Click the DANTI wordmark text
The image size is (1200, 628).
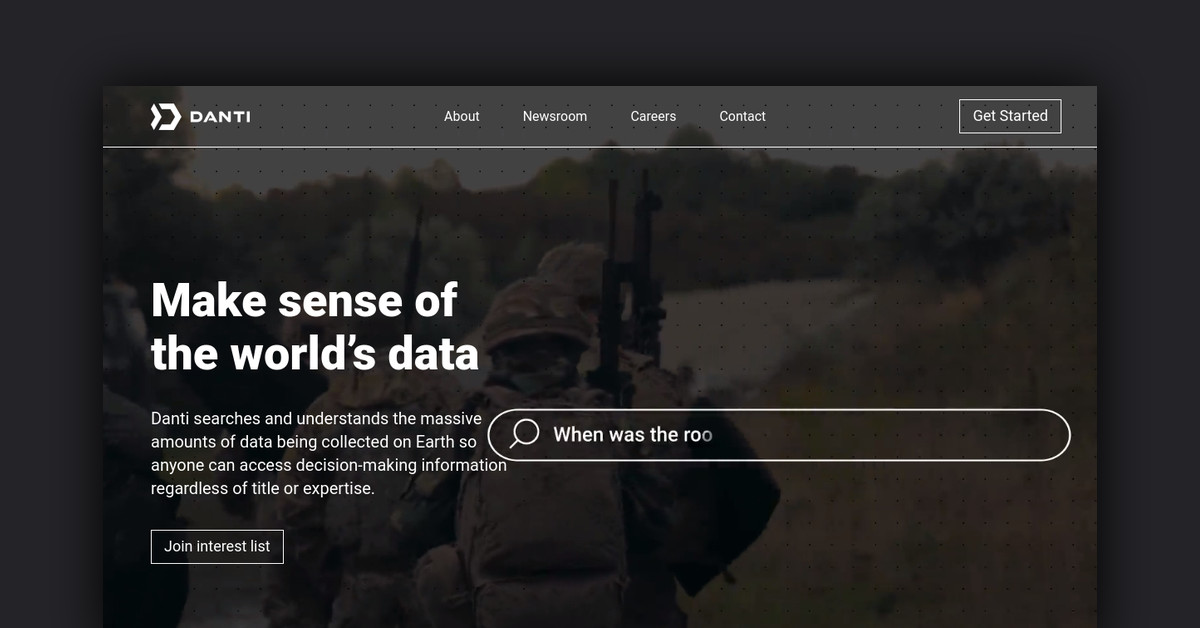219,117
